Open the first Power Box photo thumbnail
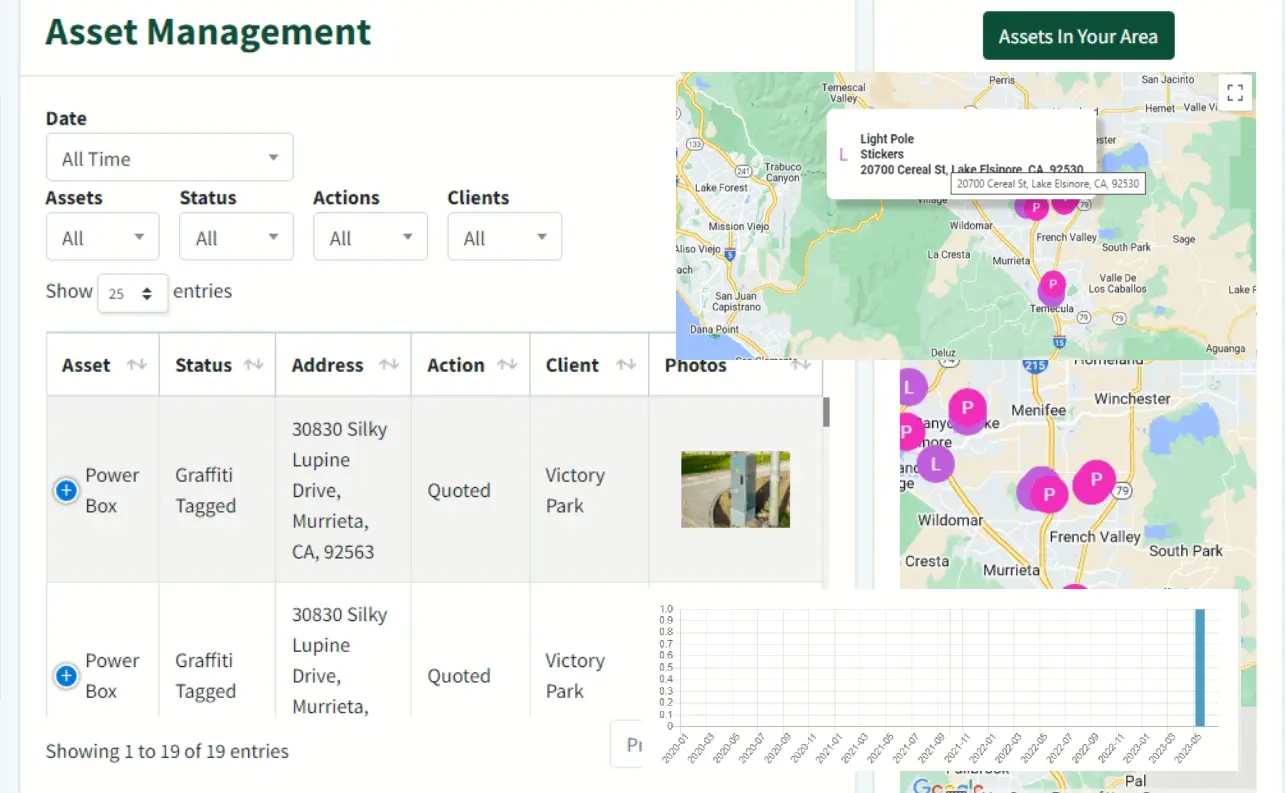 [x=735, y=489]
